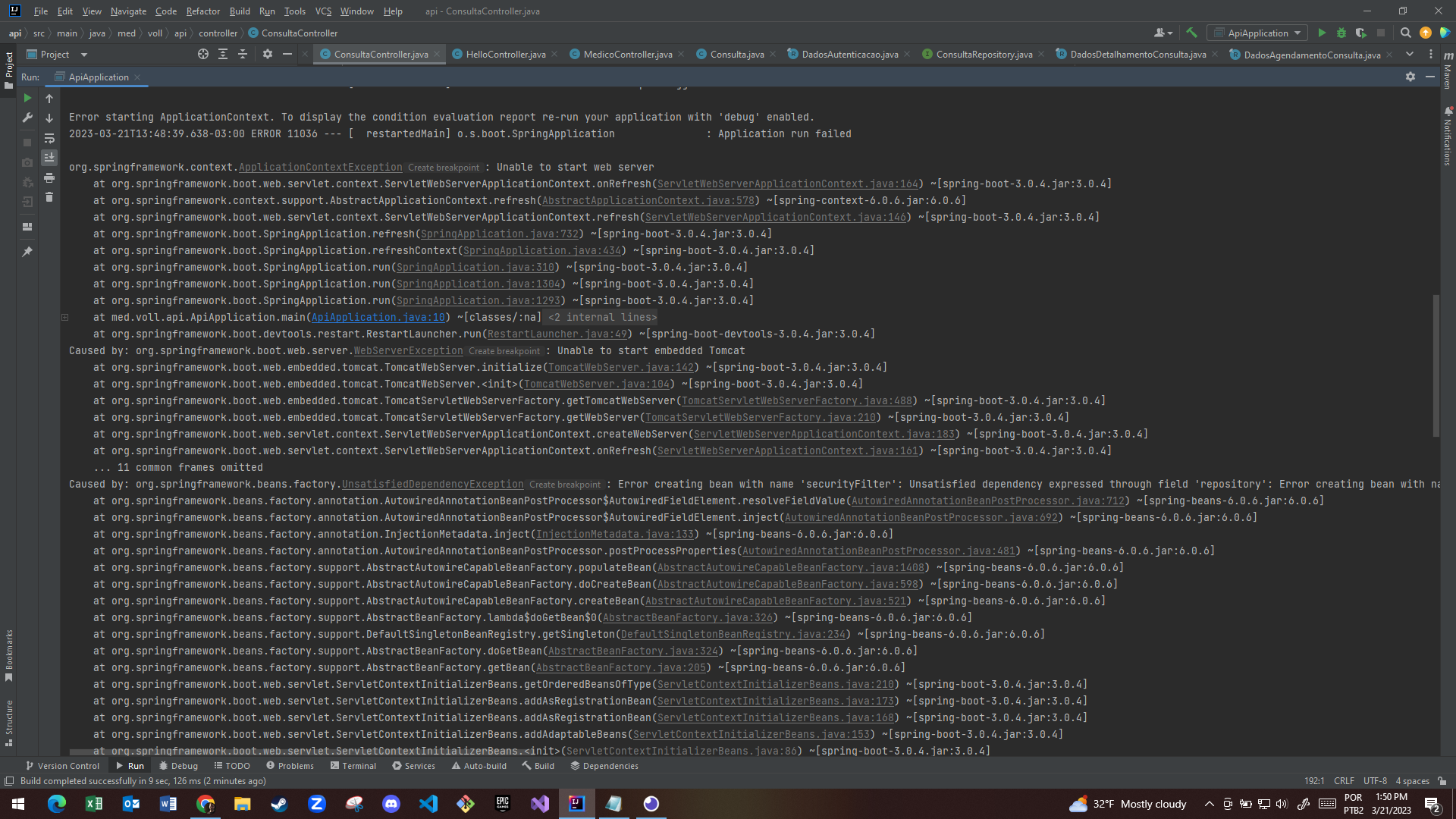Clear all console output
Image resolution: width=1456 pixels, height=819 pixels.
(49, 197)
